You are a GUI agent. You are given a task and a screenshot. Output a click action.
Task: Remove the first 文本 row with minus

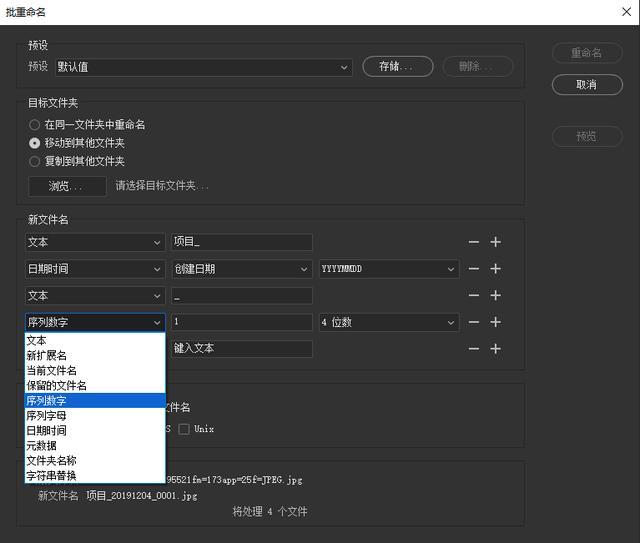(473, 242)
